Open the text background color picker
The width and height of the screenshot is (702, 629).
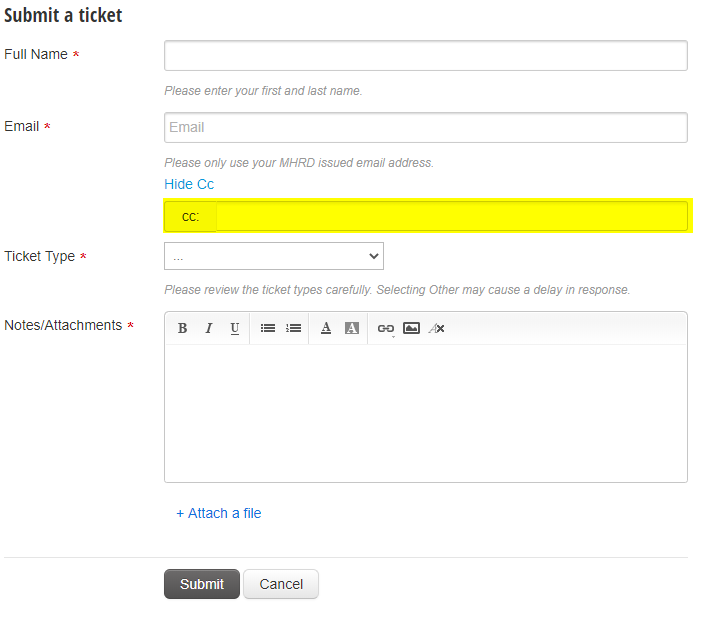click(352, 328)
